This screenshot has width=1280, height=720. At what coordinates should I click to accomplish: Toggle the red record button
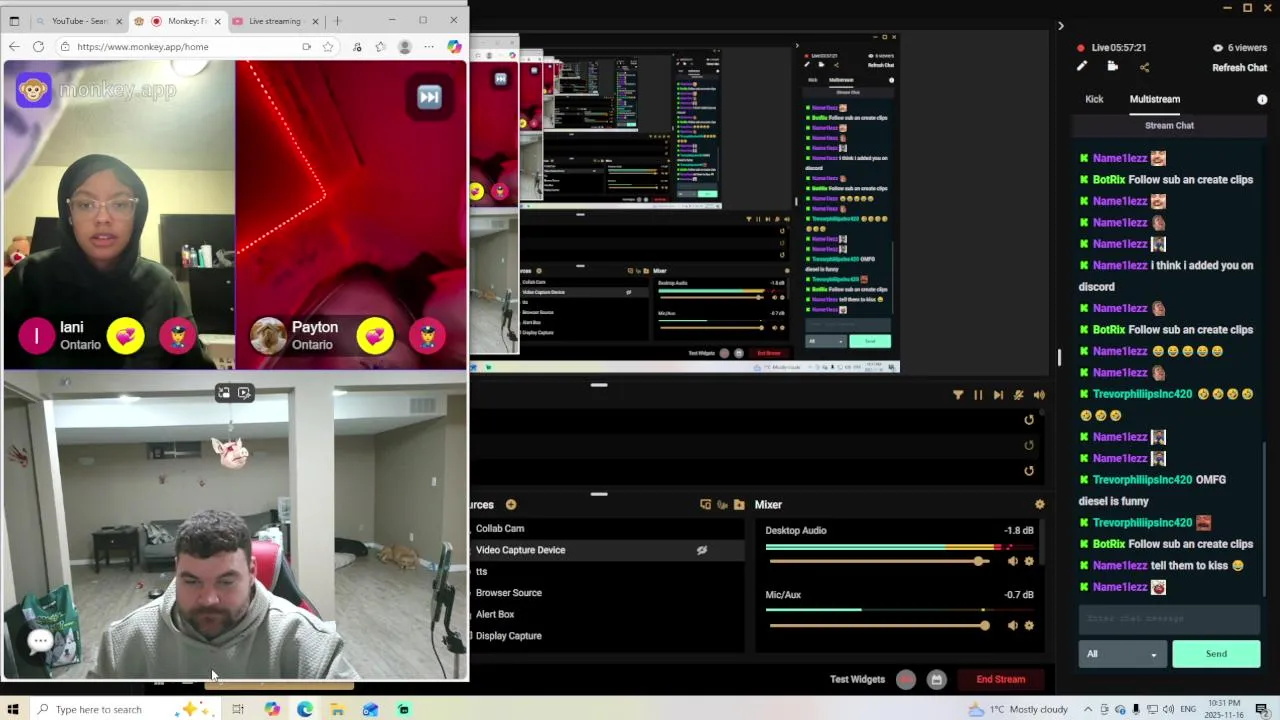[x=906, y=680]
